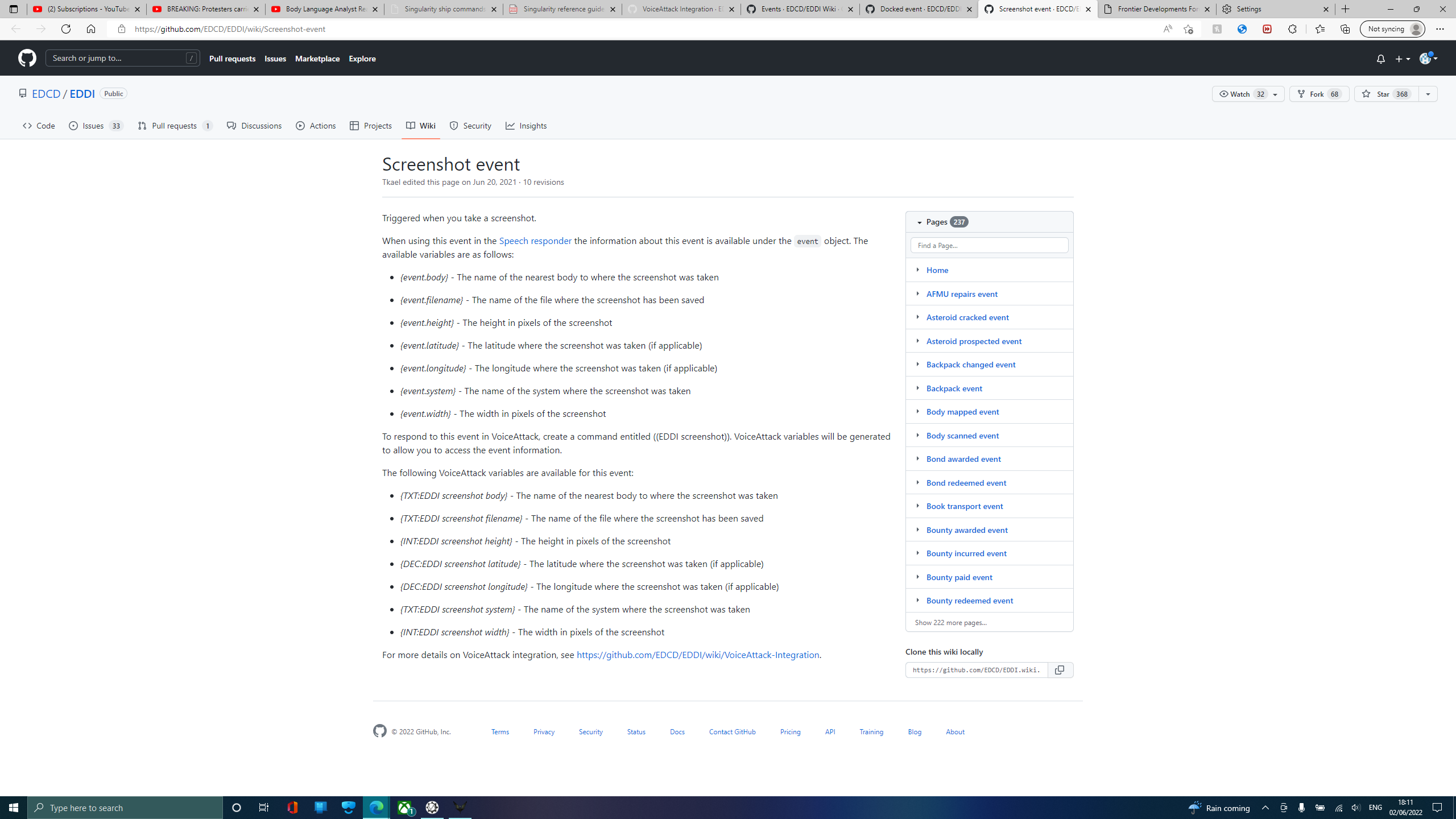
Task: Open Task View on the taskbar
Action: [x=264, y=808]
